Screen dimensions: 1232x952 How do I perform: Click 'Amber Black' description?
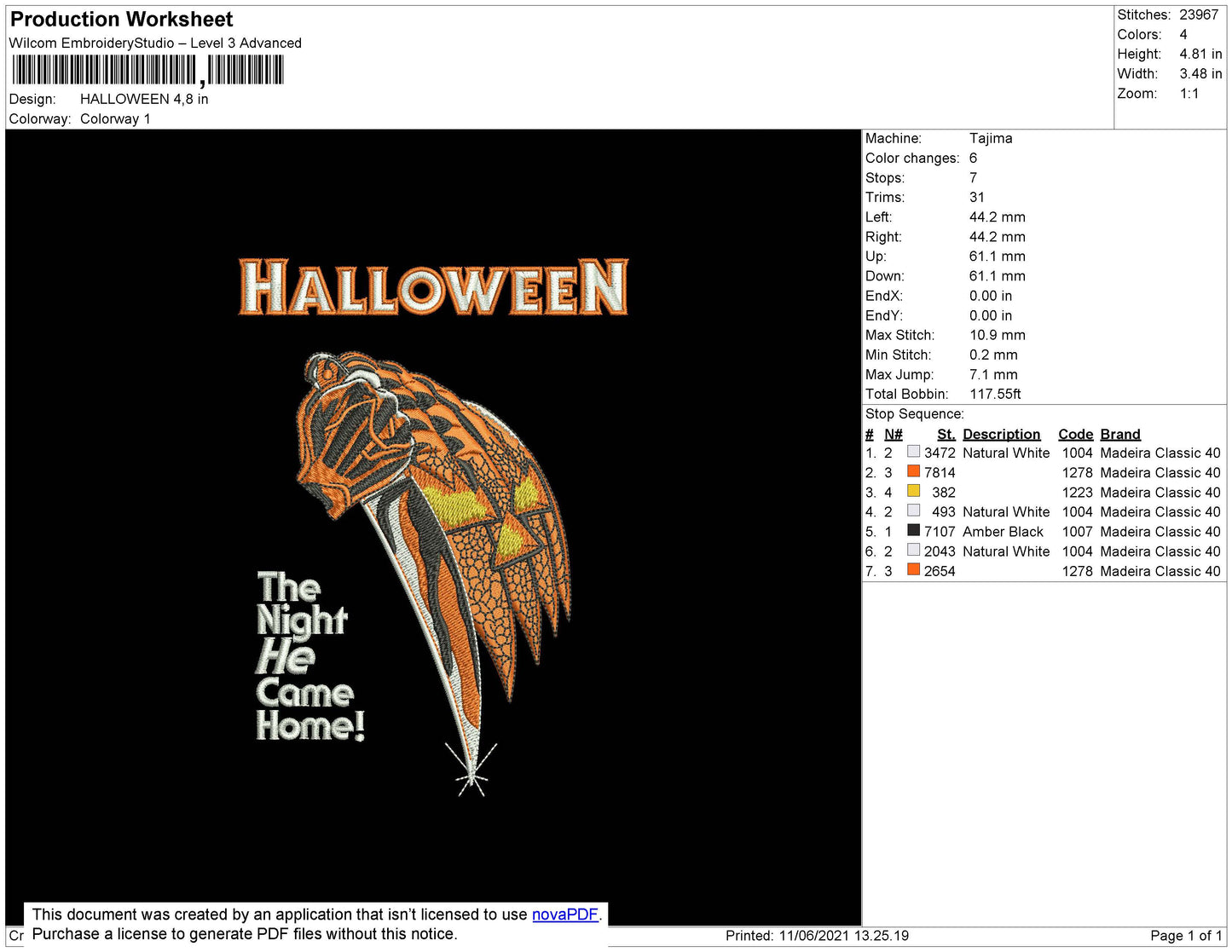1003,531
